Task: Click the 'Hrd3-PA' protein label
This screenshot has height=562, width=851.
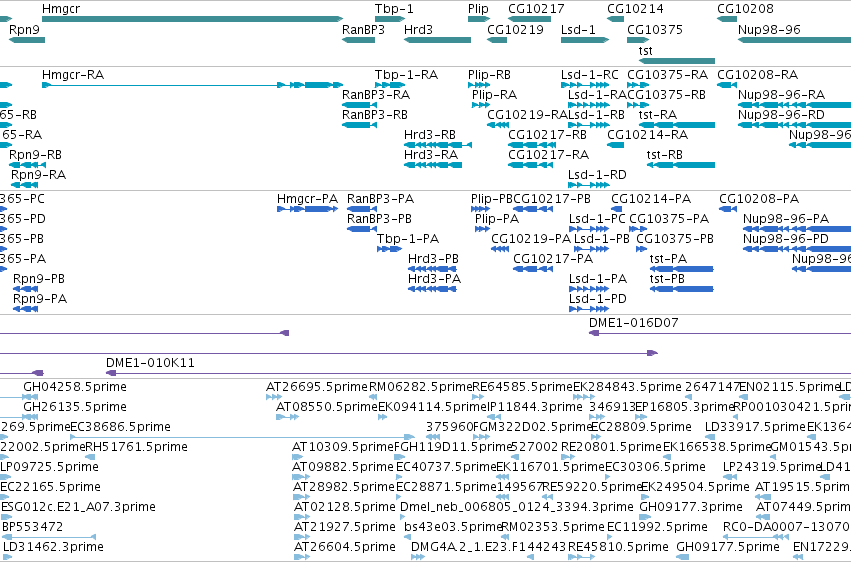Action: (434, 279)
